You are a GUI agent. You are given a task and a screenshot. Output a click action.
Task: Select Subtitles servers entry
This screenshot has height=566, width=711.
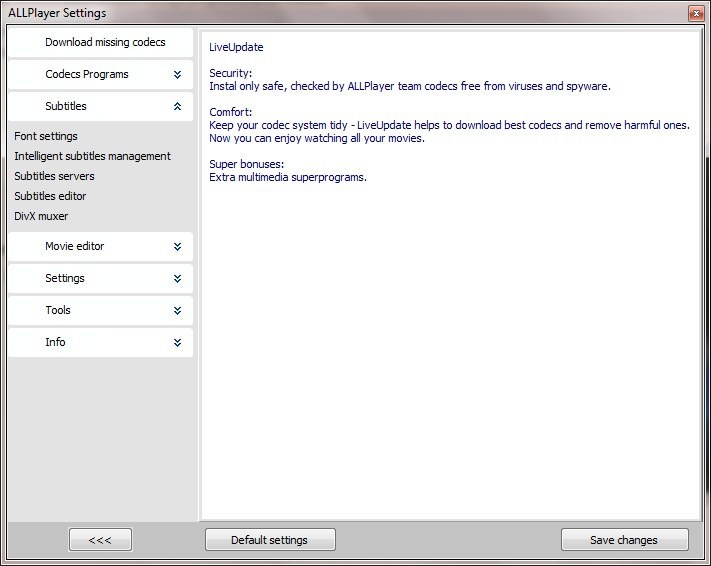[x=54, y=176]
